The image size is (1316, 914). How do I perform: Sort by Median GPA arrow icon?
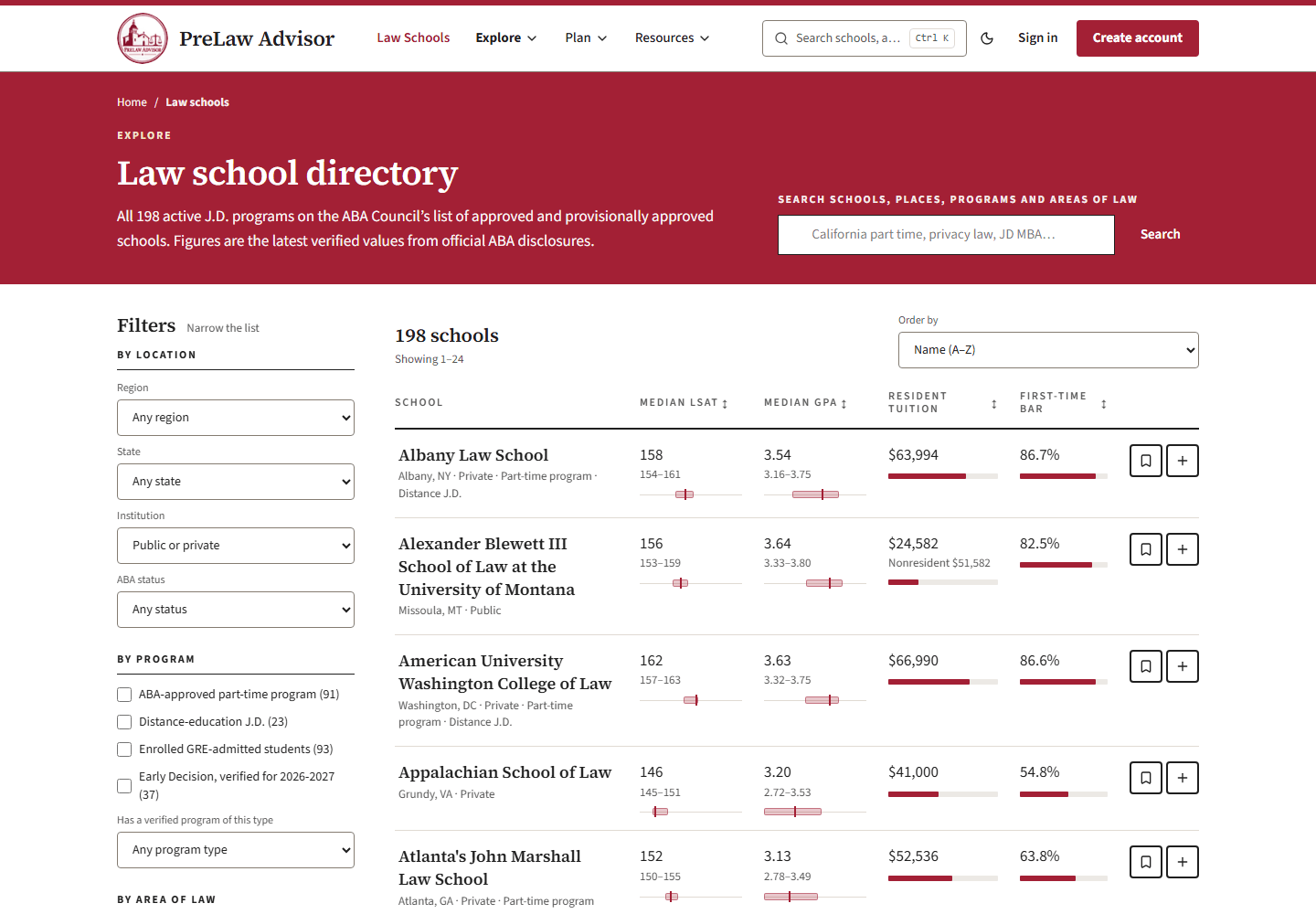(x=844, y=403)
